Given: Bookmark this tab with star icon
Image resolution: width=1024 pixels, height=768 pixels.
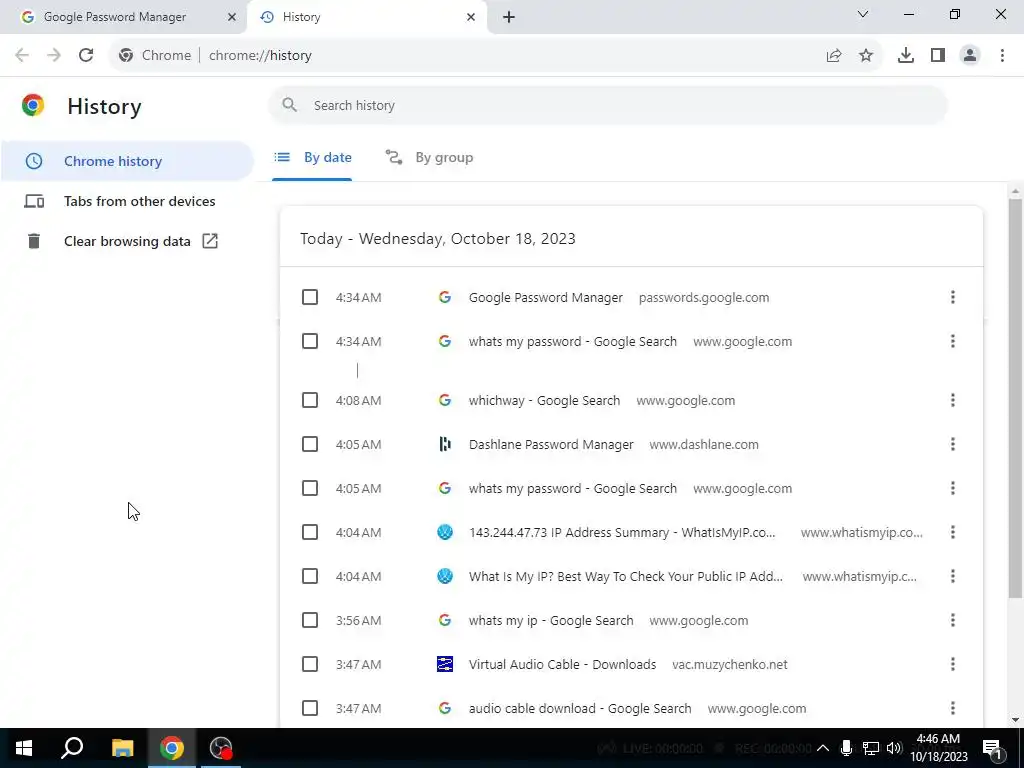Looking at the screenshot, I should coord(866,56).
